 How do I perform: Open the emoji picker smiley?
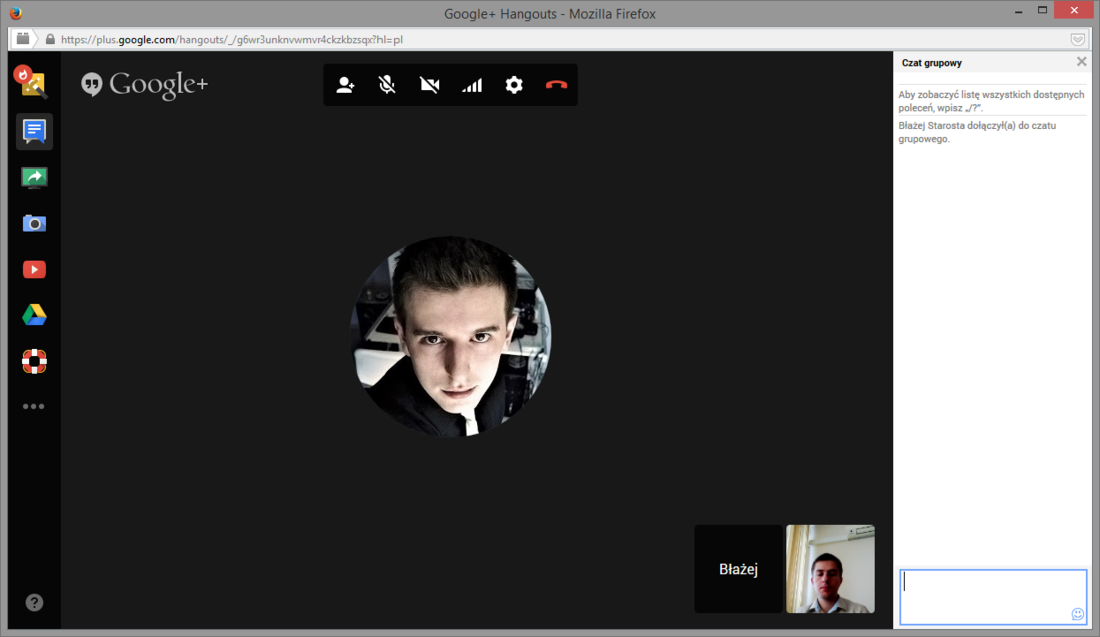coord(1078,615)
